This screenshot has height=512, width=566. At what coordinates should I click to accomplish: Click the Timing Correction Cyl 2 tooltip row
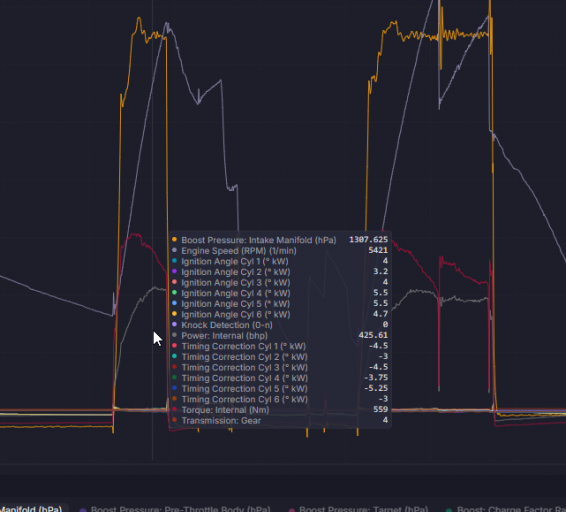[280, 357]
